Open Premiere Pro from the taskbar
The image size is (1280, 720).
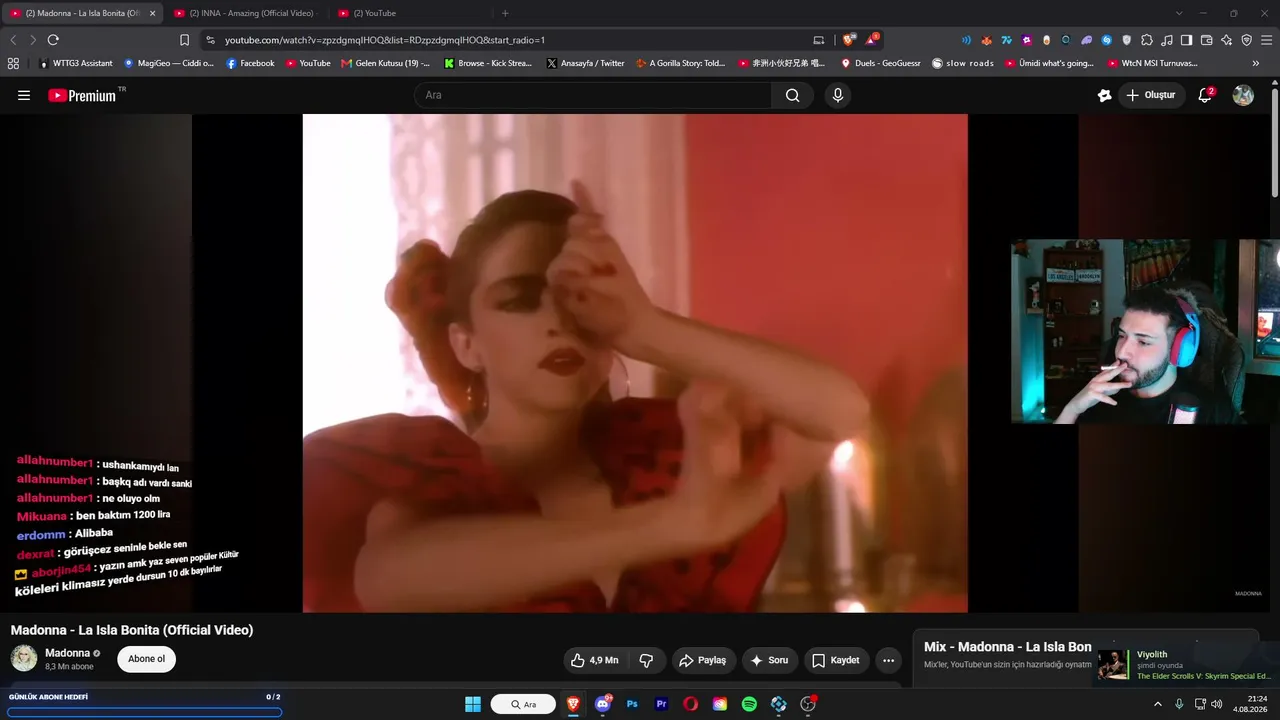(x=661, y=704)
